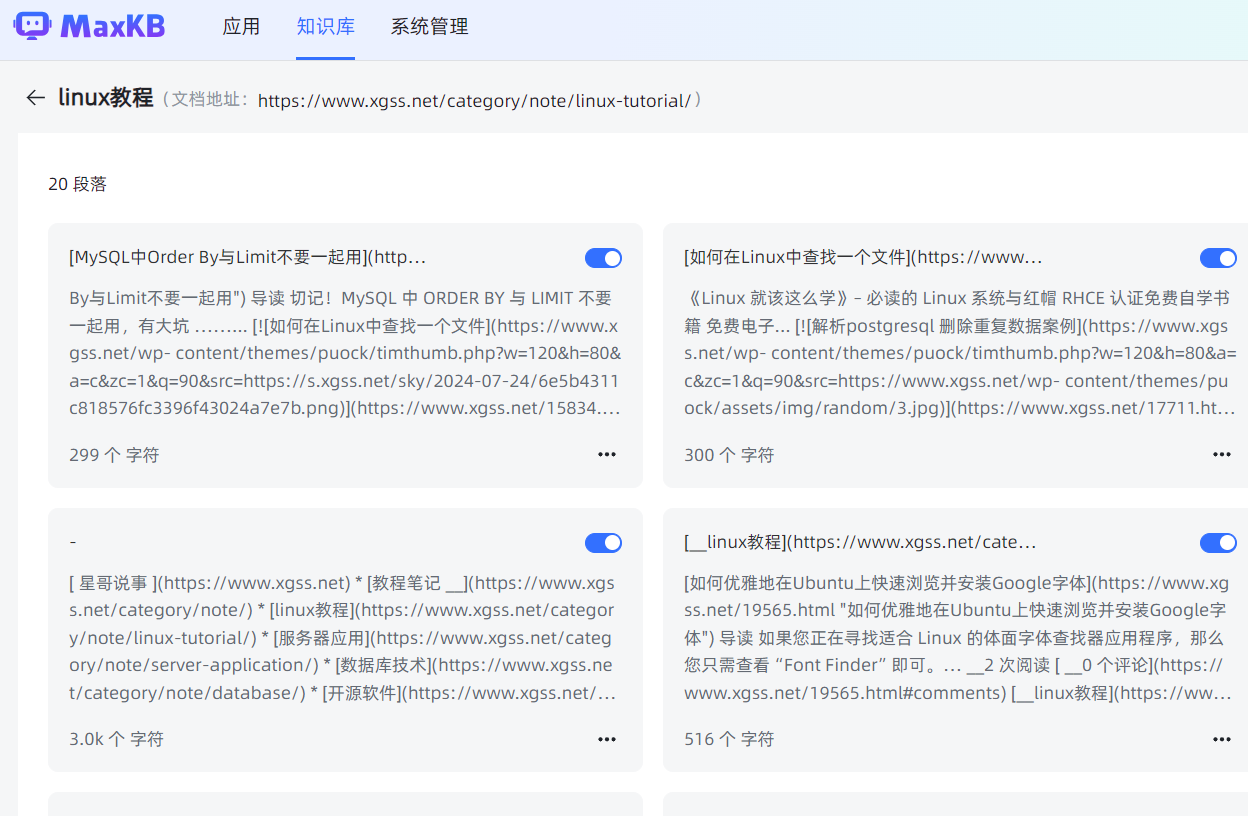Open the [__linux教程] paragraph card title

(860, 542)
